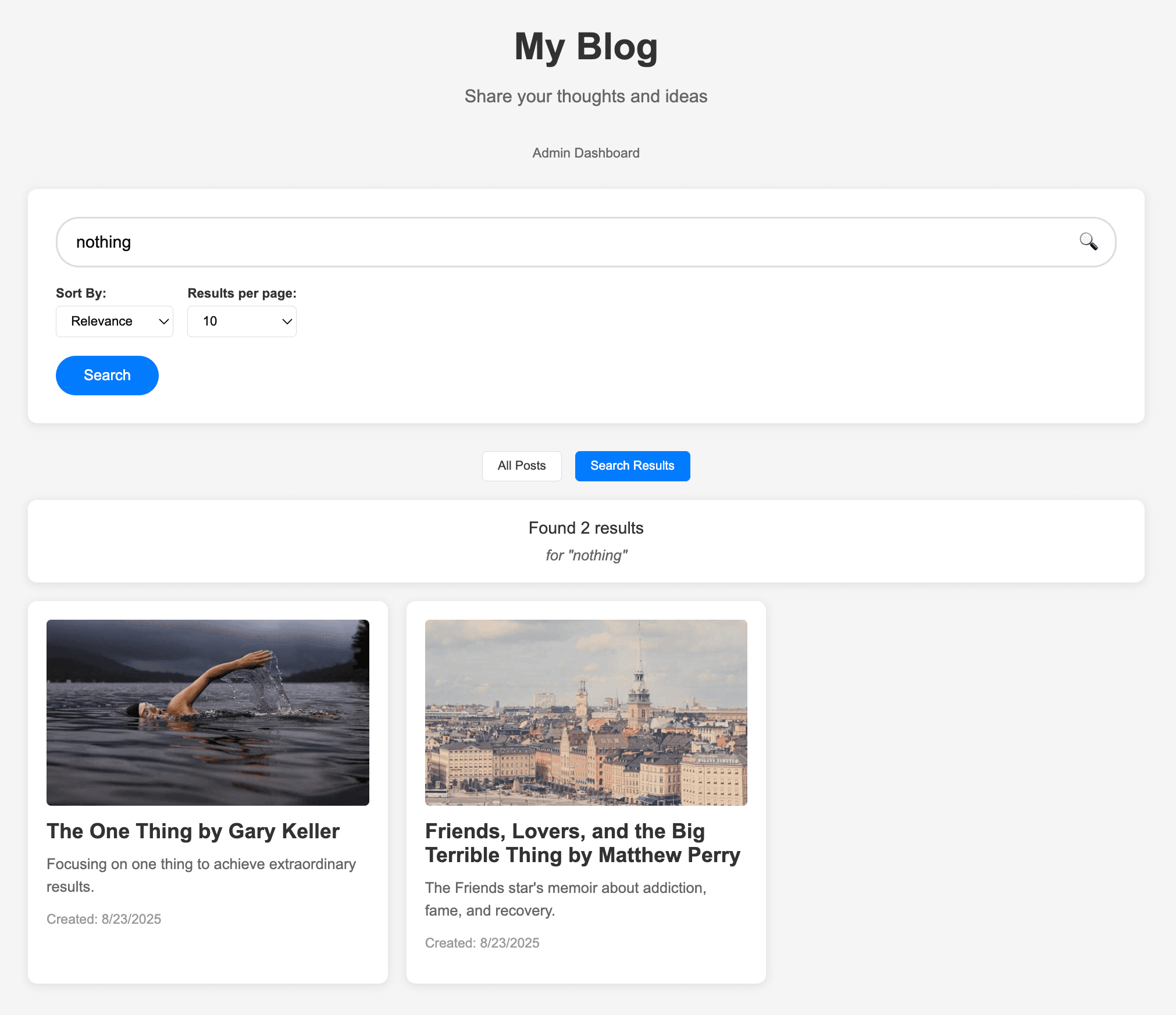The height and width of the screenshot is (1015, 1176).
Task: Click "The Friends star's memoir" description text
Action: click(566, 899)
